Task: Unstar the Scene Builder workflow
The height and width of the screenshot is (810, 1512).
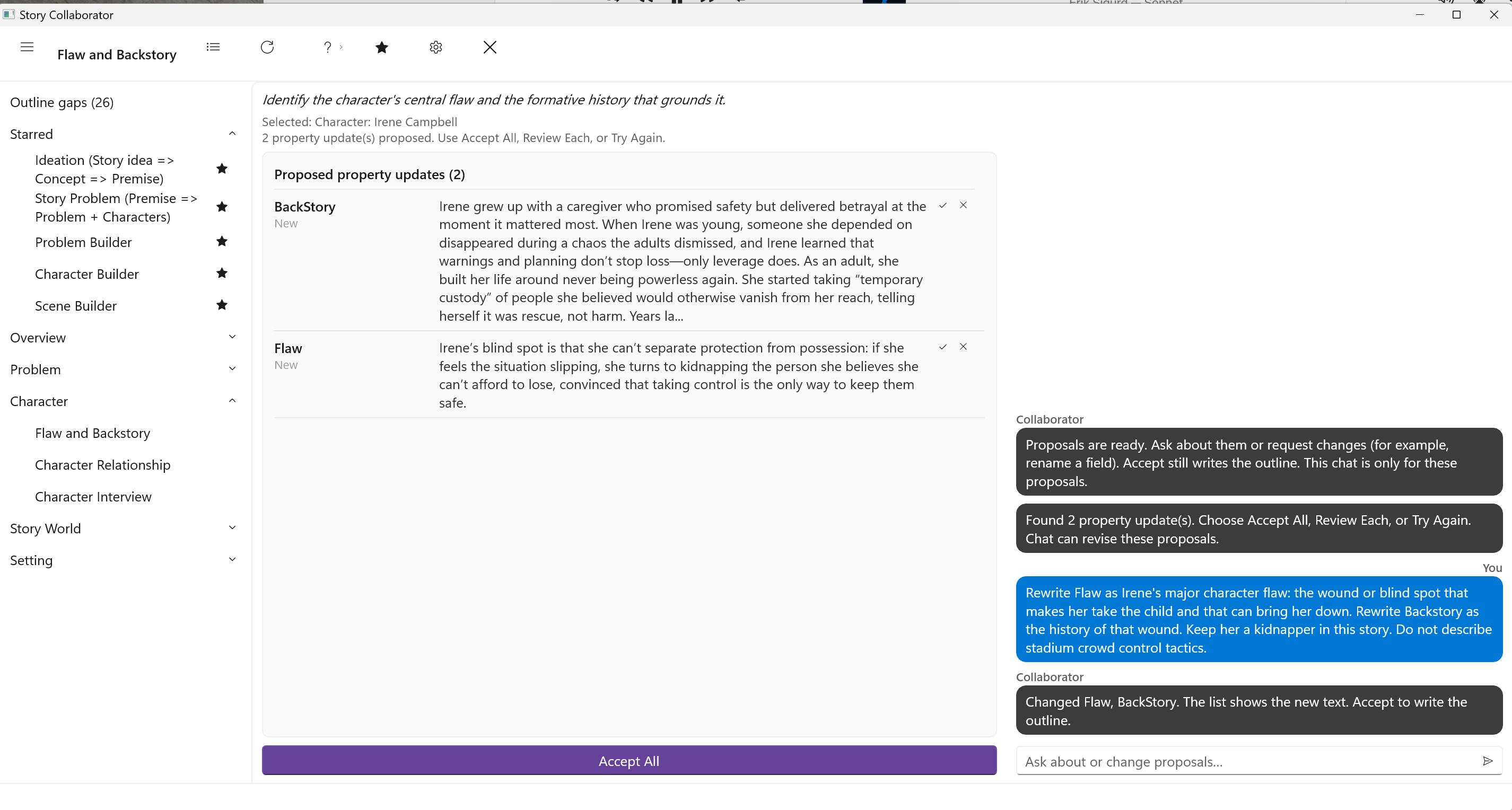Action: tap(222, 304)
